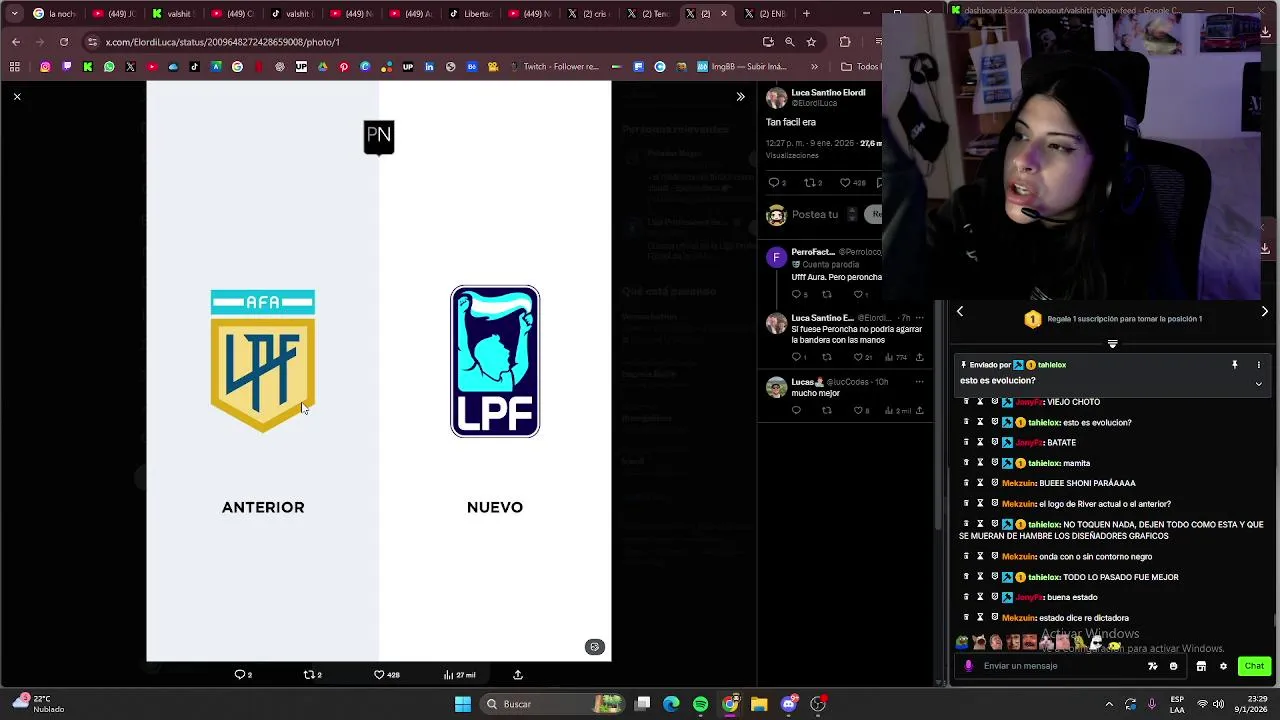The image size is (1280, 720).
Task: Timeout user on 'BATATE' message
Action: pos(980,442)
